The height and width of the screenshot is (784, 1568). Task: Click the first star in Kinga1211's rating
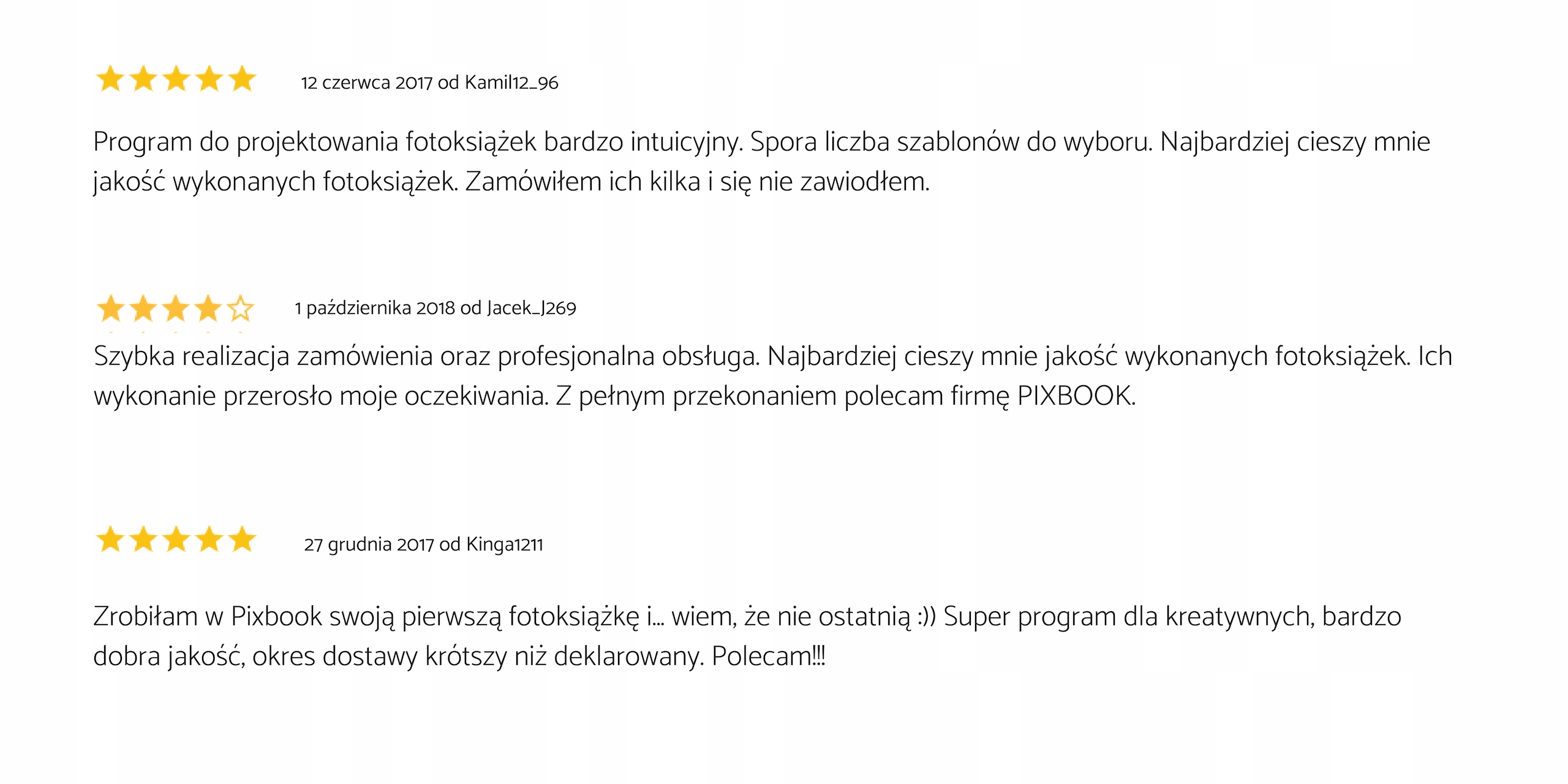111,540
